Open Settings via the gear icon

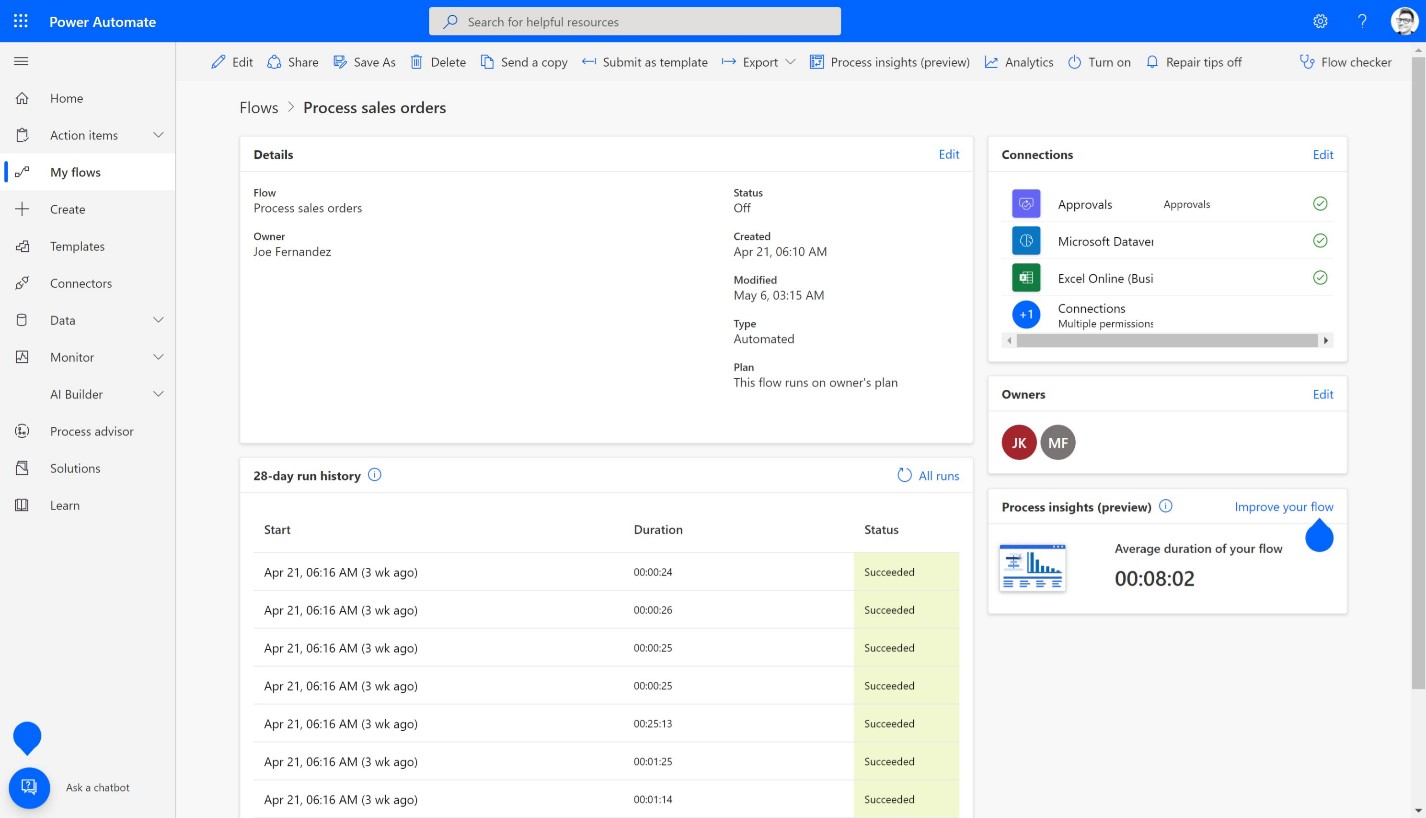(1320, 20)
